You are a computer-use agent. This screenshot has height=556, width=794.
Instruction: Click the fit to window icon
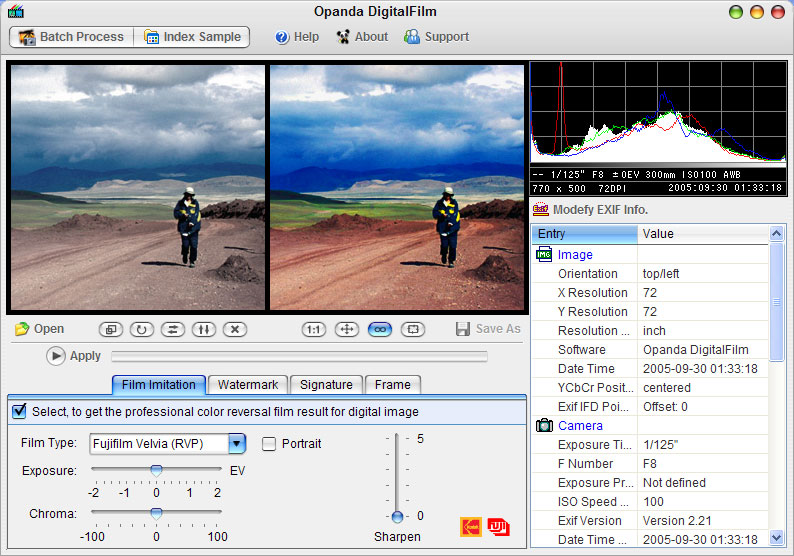pos(413,330)
